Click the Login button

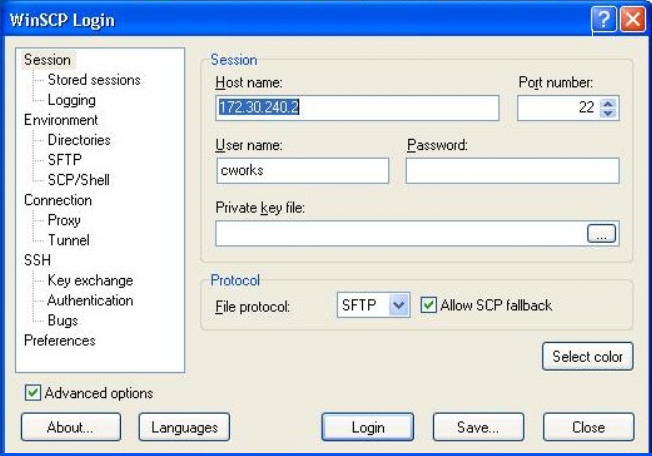tap(367, 427)
